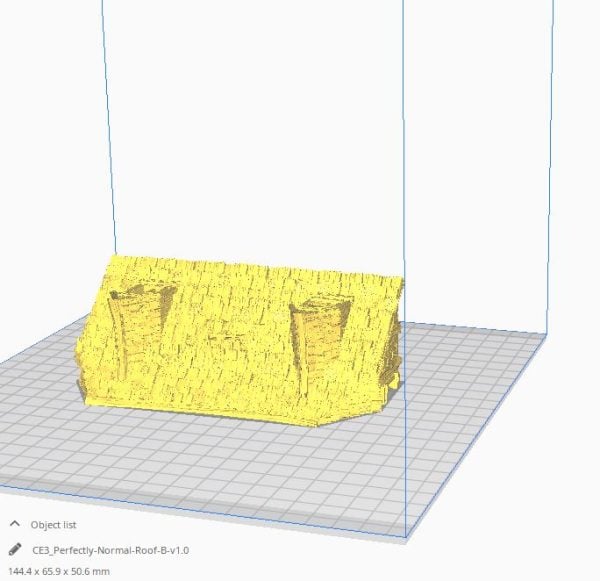Viewport: 600px width, 581px height.
Task: Click the left vertical blue build volume edge
Action: tap(118, 150)
